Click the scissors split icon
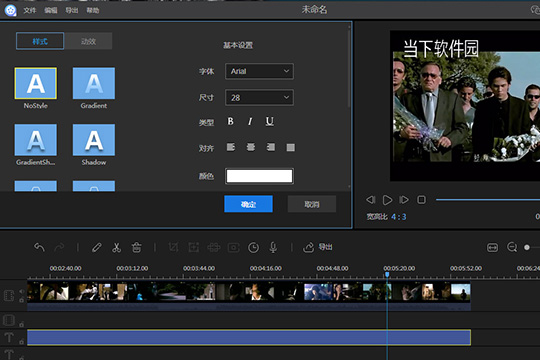This screenshot has width=540, height=360. coord(116,247)
